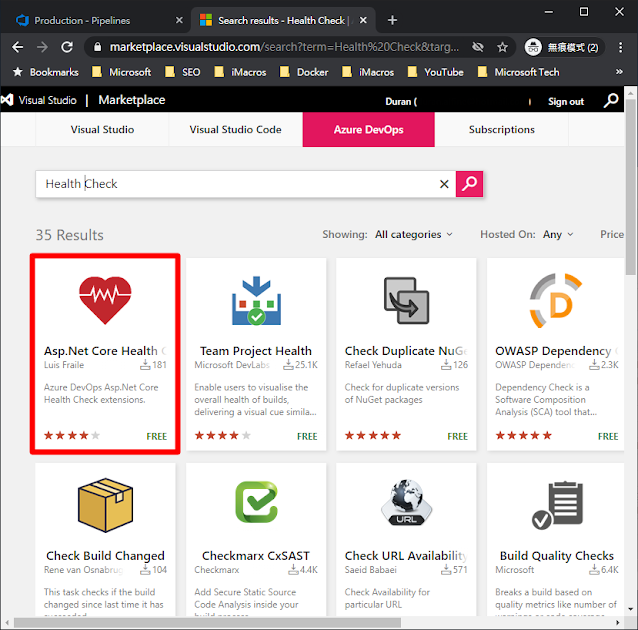638x630 pixels.
Task: Click the OWASP Dependency Check logo
Action: point(556,300)
